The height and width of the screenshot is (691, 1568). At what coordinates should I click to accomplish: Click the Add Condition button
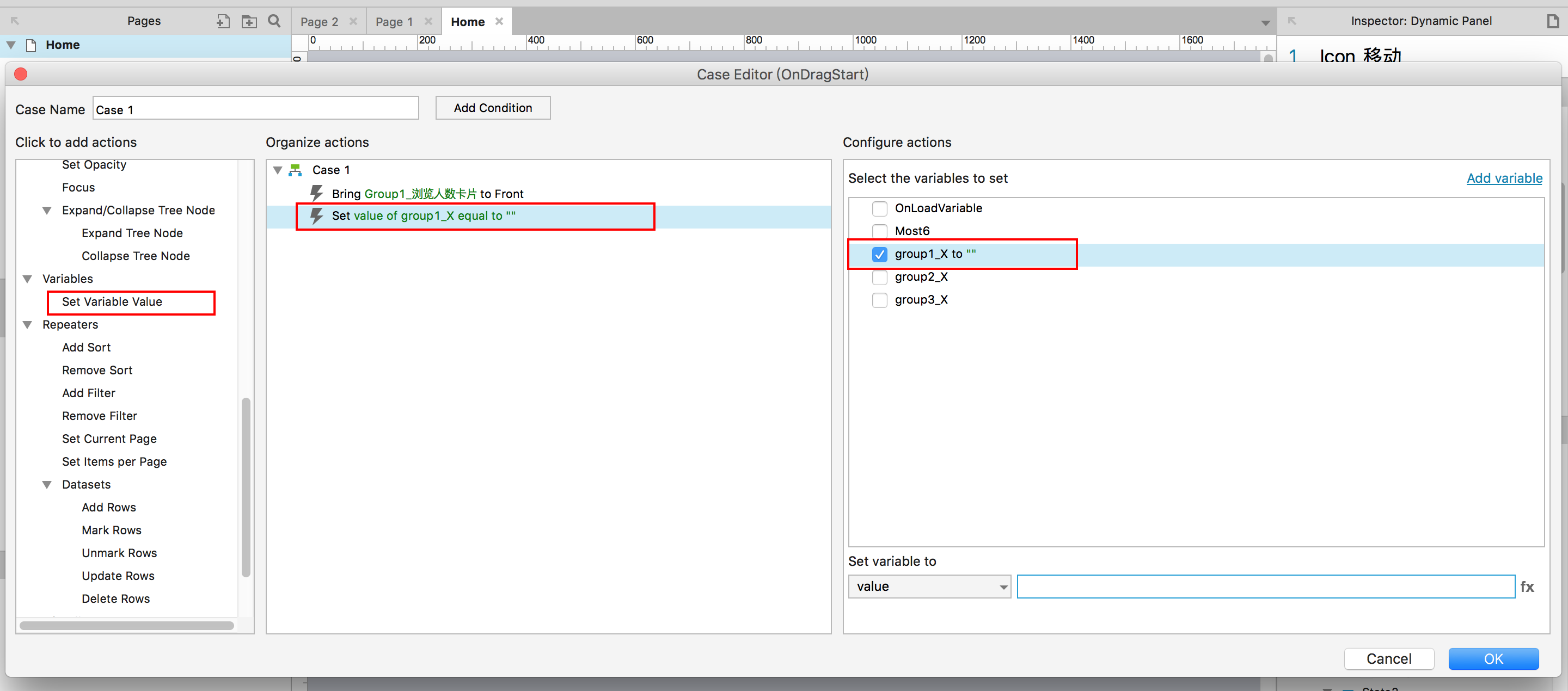coord(492,108)
